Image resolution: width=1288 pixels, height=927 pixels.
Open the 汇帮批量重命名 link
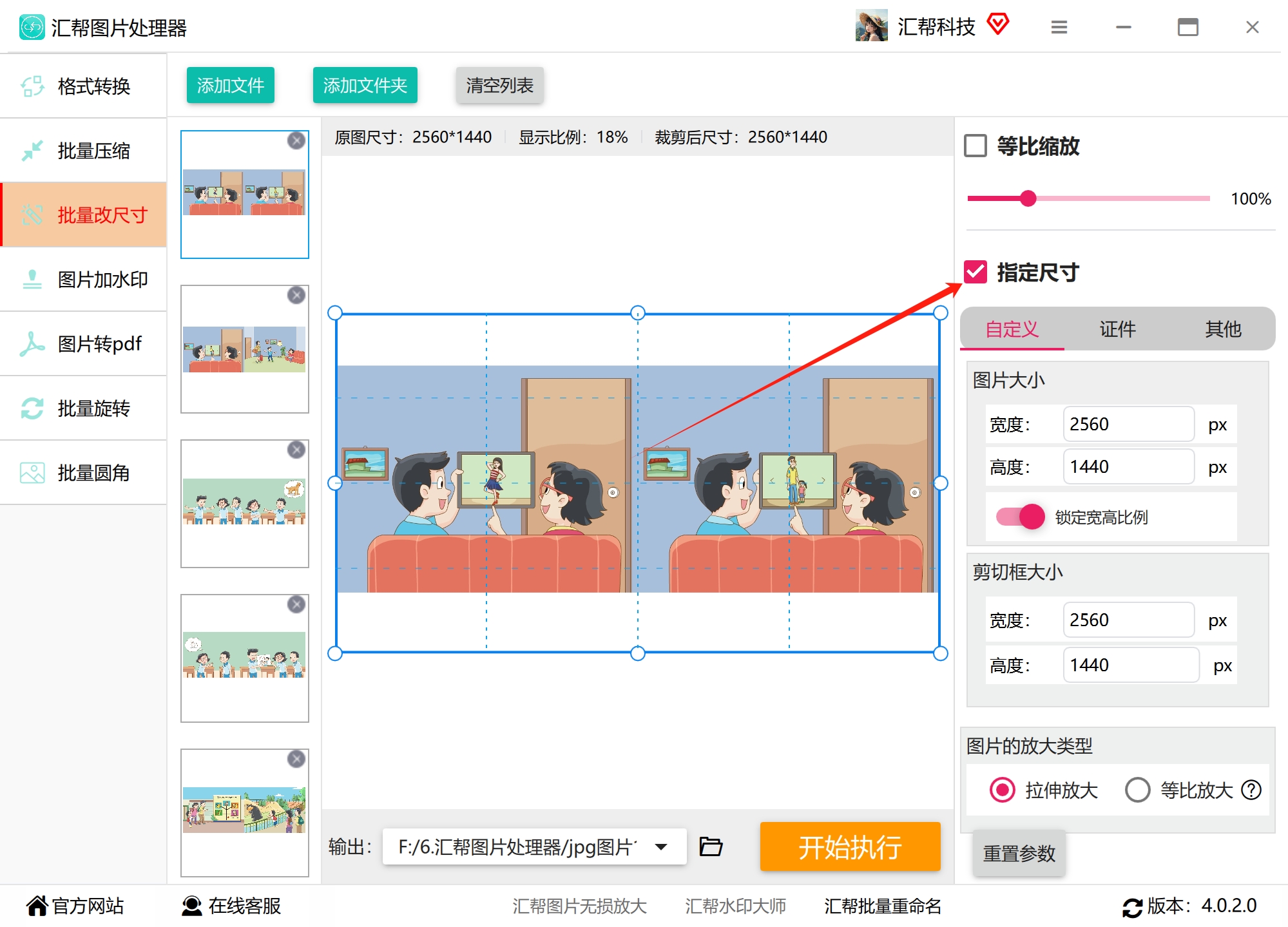click(883, 906)
